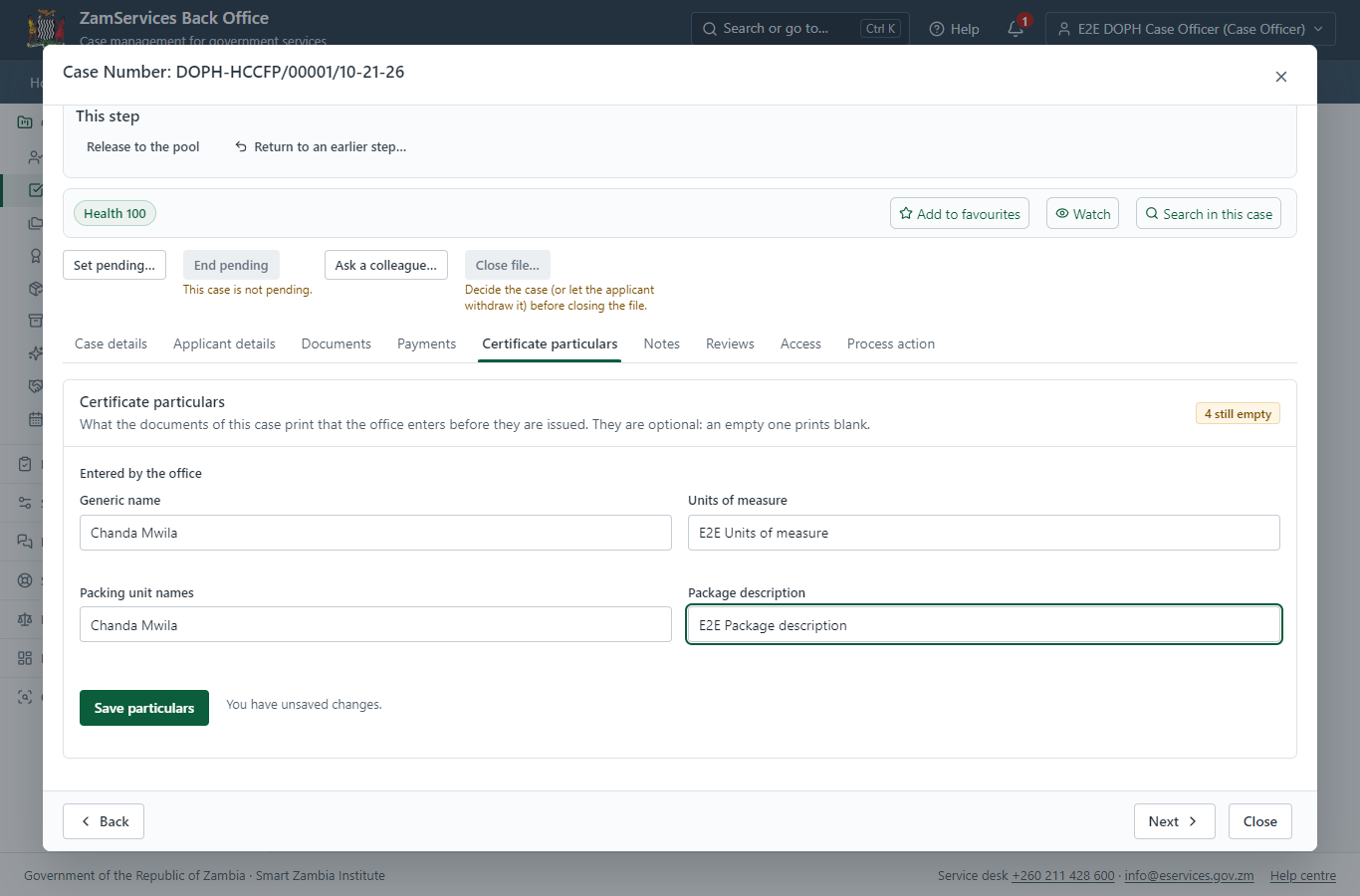This screenshot has width=1360, height=896.
Task: Expand the E2E DOPH Case Officer user menu
Action: [x=1191, y=29]
